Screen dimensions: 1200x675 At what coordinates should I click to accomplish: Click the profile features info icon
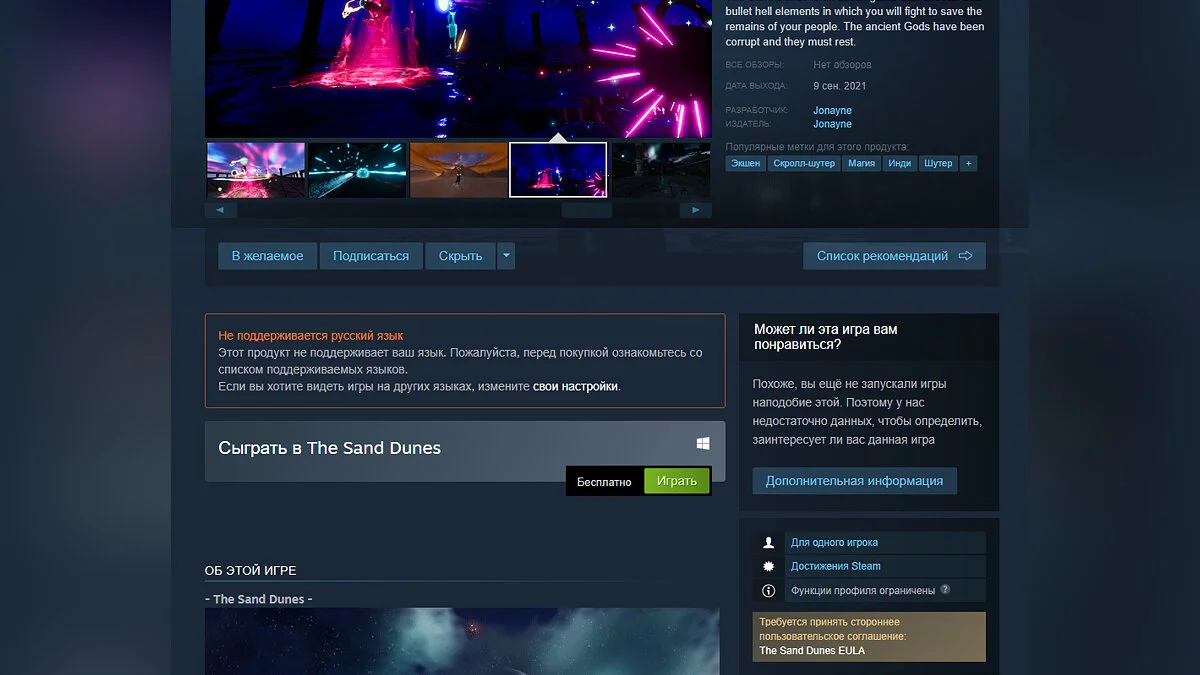pos(768,590)
